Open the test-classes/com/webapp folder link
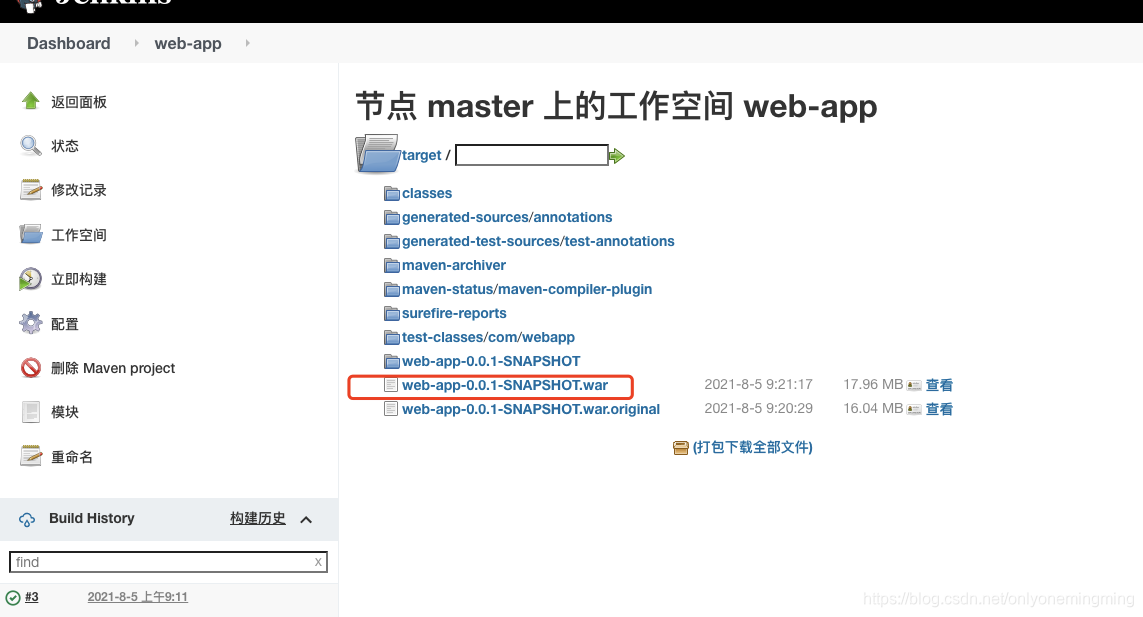1143x617 pixels. (x=488, y=338)
